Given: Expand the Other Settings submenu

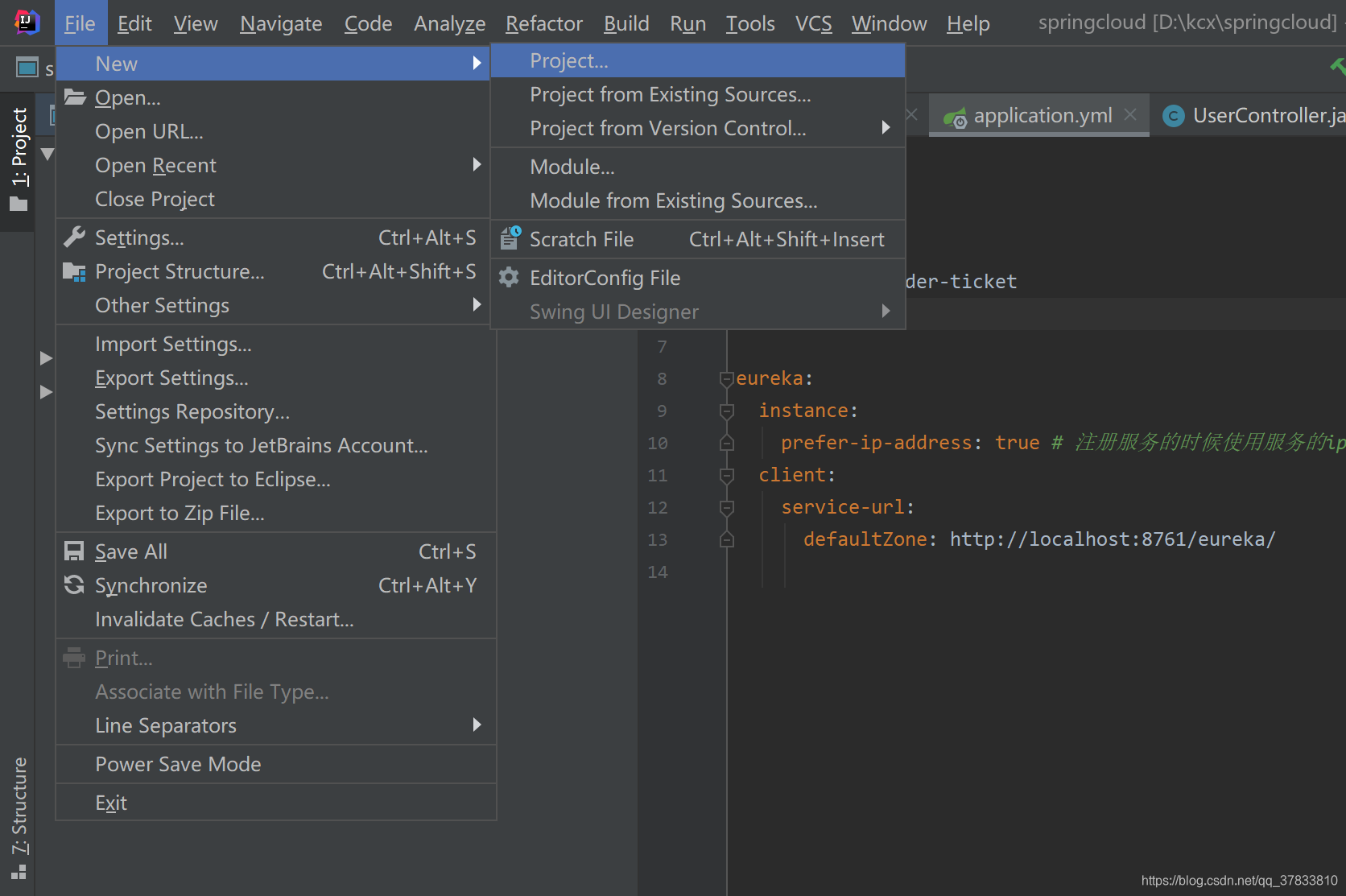Looking at the screenshot, I should click(x=477, y=304).
